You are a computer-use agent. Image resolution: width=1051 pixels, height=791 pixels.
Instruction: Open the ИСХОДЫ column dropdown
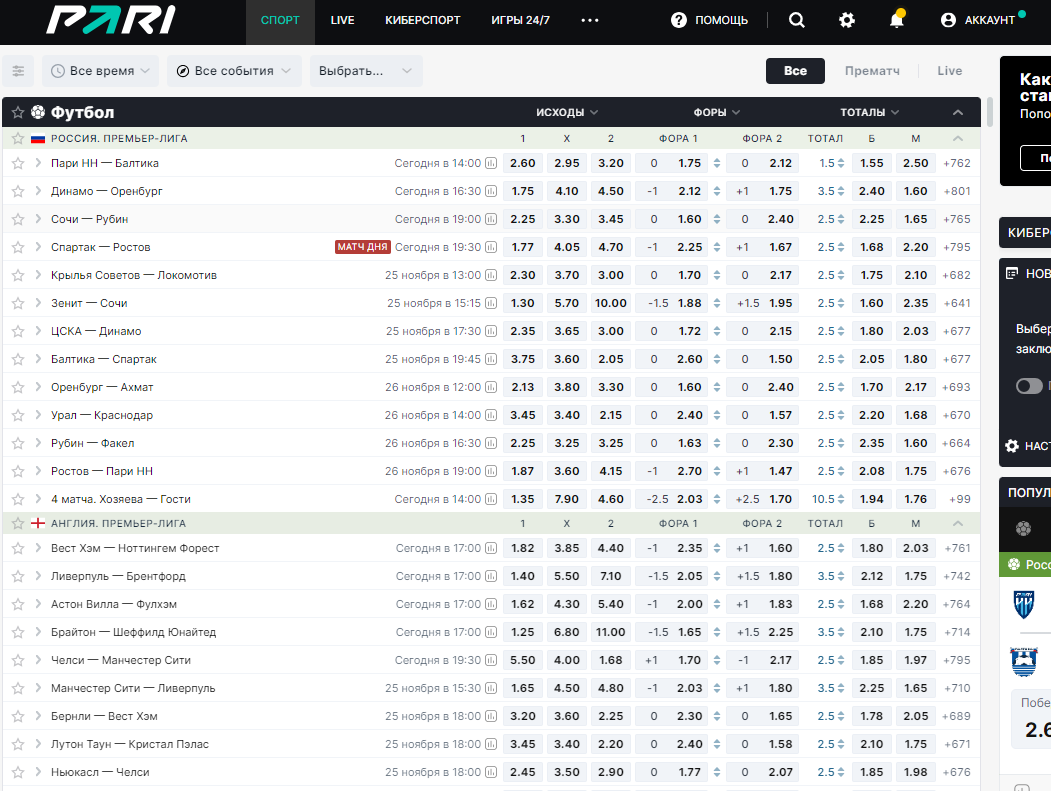567,113
